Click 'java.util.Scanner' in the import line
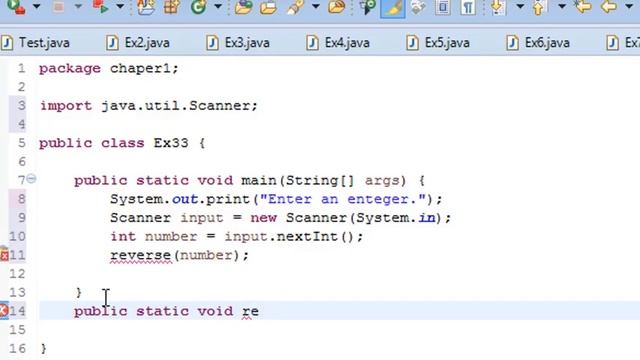Viewport: 640px width, 360px height. point(176,106)
